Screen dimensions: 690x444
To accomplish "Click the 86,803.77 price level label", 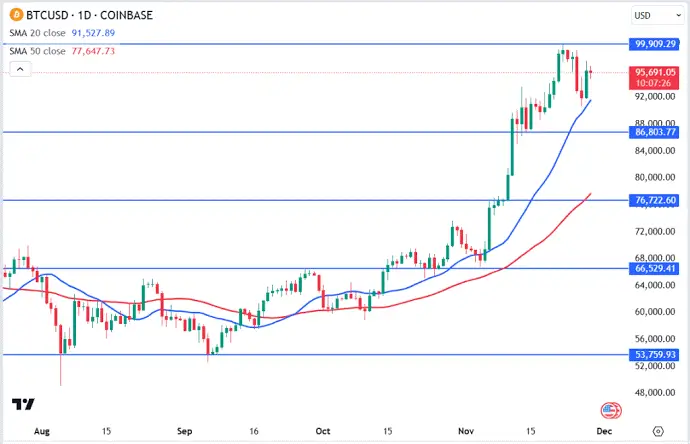I will (656, 132).
